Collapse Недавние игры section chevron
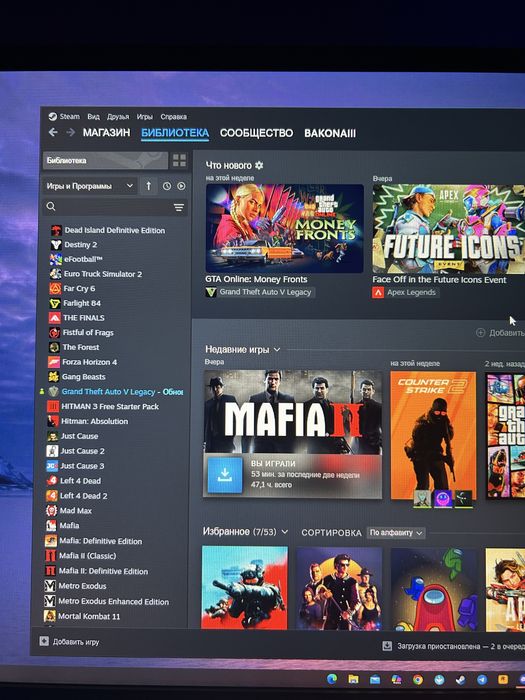The height and width of the screenshot is (700, 525). coord(277,350)
